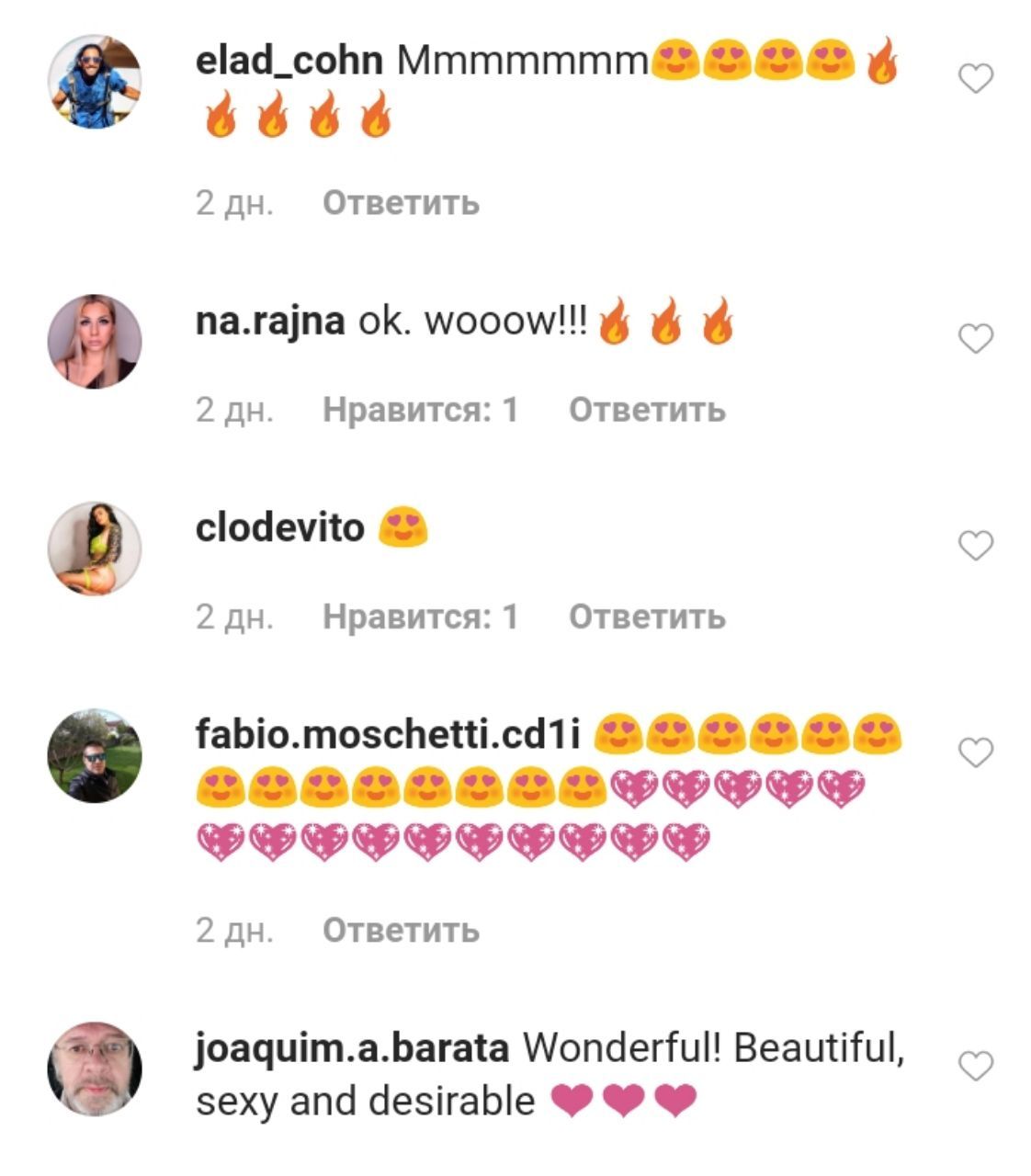Reply to clodevito's comment
Viewport: 1031px width, 1176px height.
click(647, 616)
